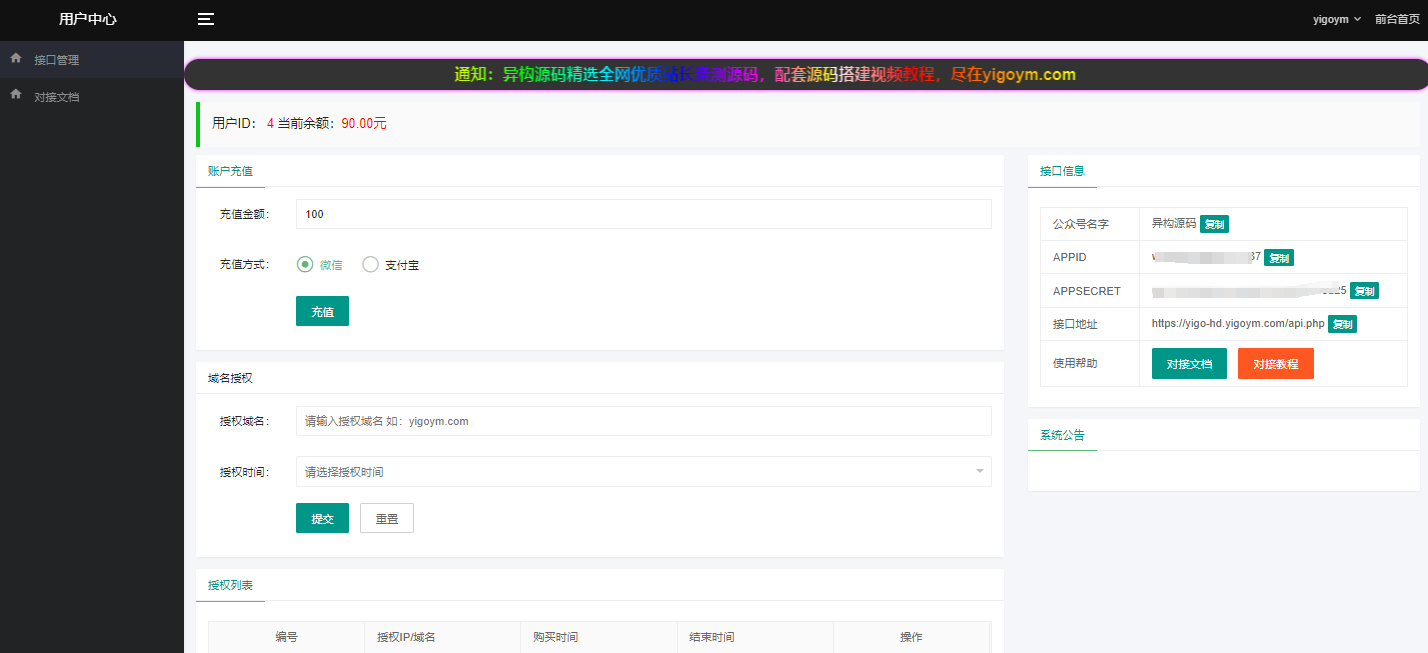Copy the 公众号名字 value
Image resolution: width=1428 pixels, height=653 pixels.
pyautogui.click(x=1214, y=224)
